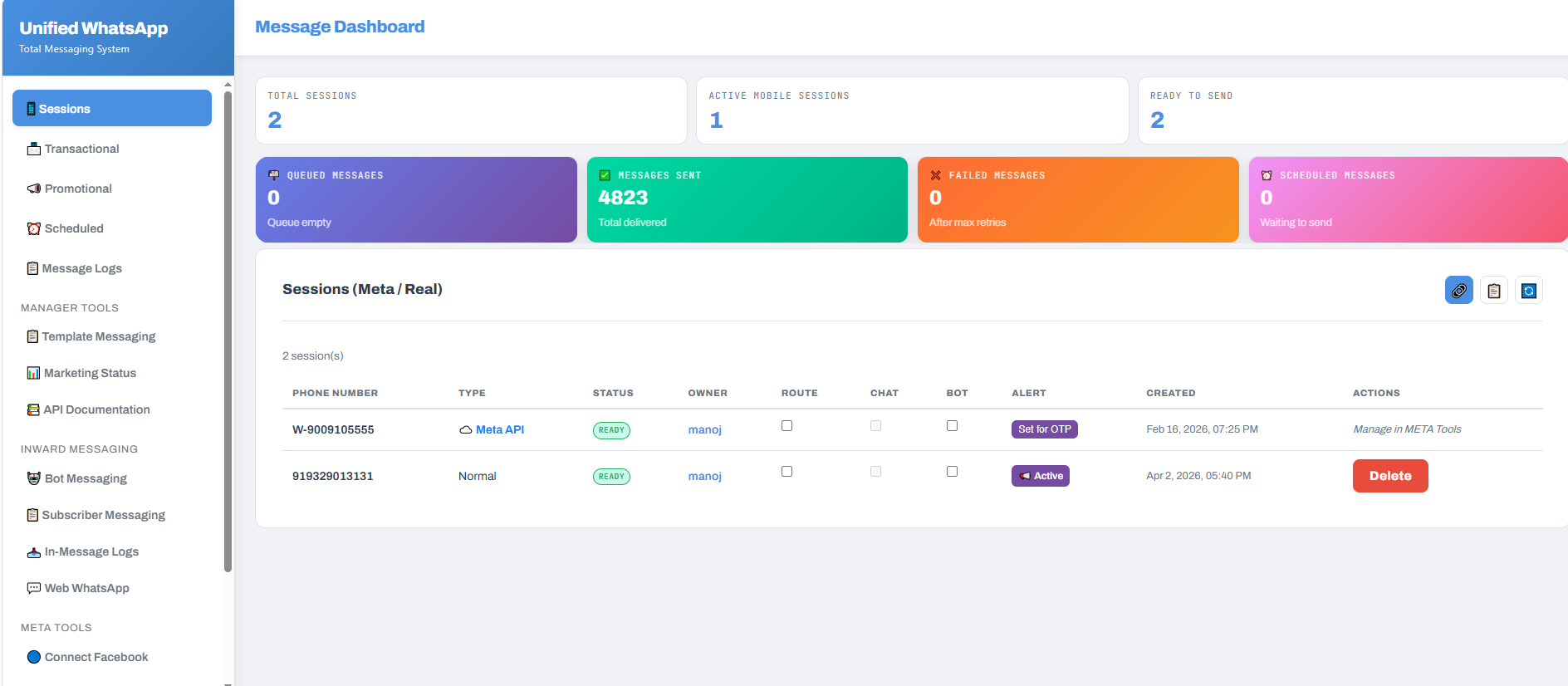Click the clipboard icon beside Subscriber Messaging

click(x=32, y=515)
